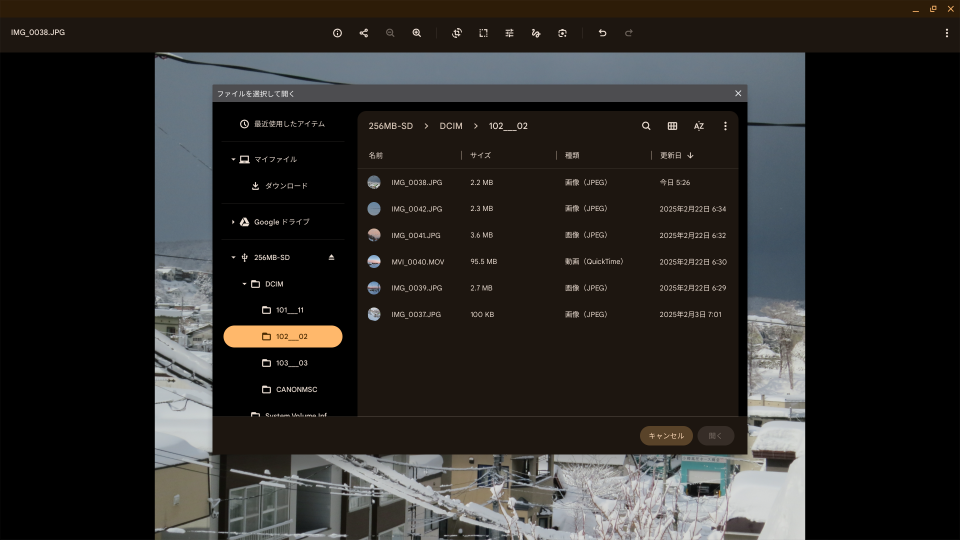This screenshot has width=960, height=540.
Task: Switch file picker to thumbnail grid view
Action: [x=672, y=126]
